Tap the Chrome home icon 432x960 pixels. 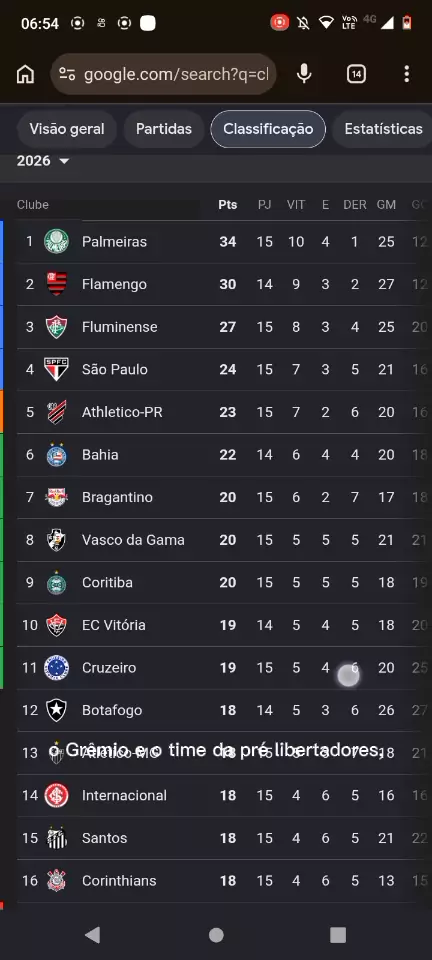25,75
